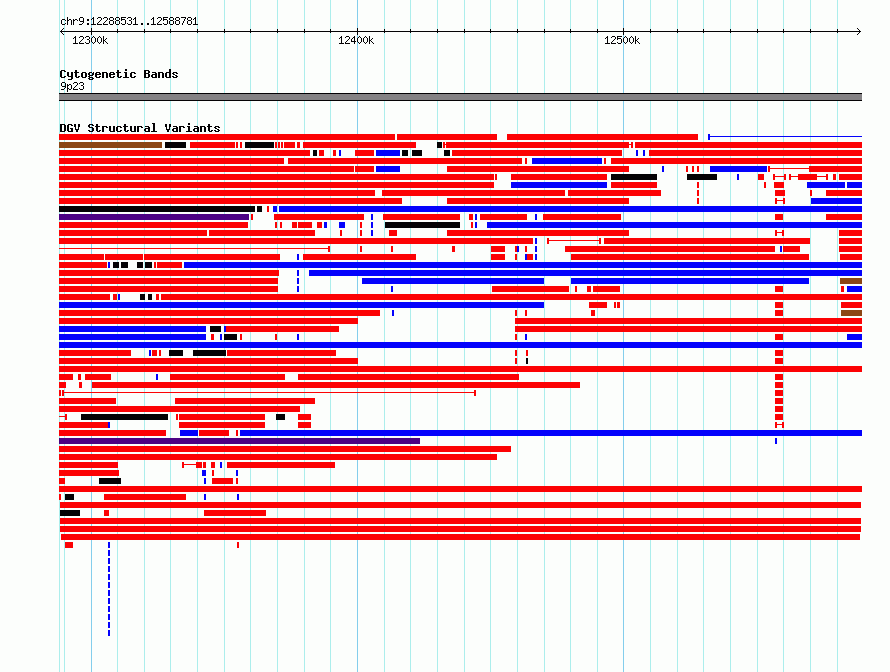
Task: Select the long brown variant bar at top left
Action: click(x=111, y=145)
